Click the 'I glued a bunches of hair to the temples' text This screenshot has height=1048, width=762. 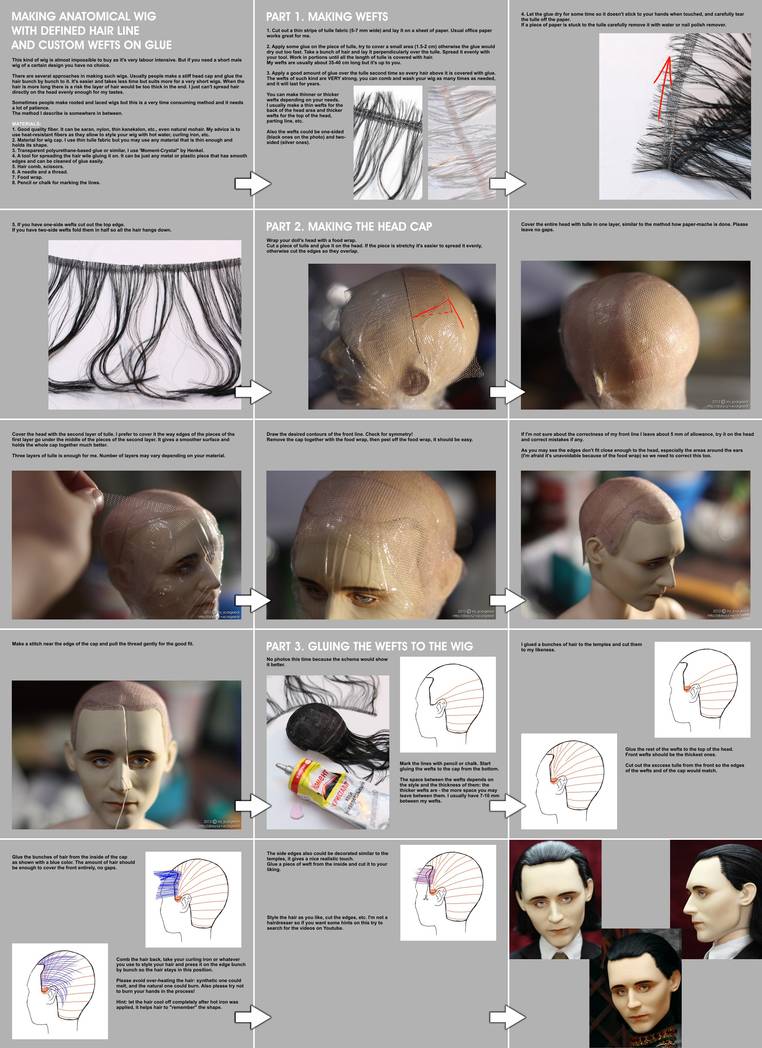click(582, 646)
